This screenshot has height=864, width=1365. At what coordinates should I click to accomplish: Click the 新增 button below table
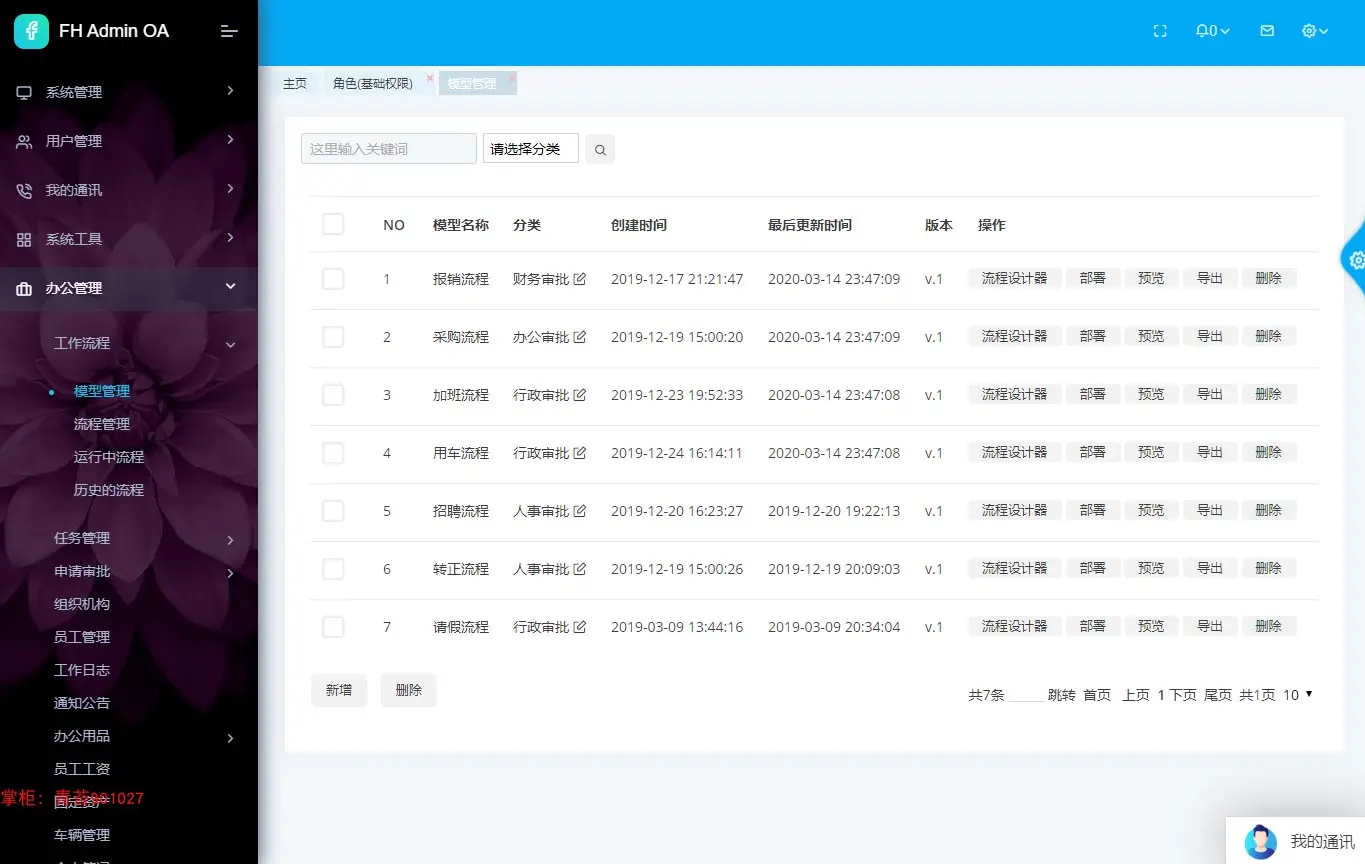tap(339, 690)
